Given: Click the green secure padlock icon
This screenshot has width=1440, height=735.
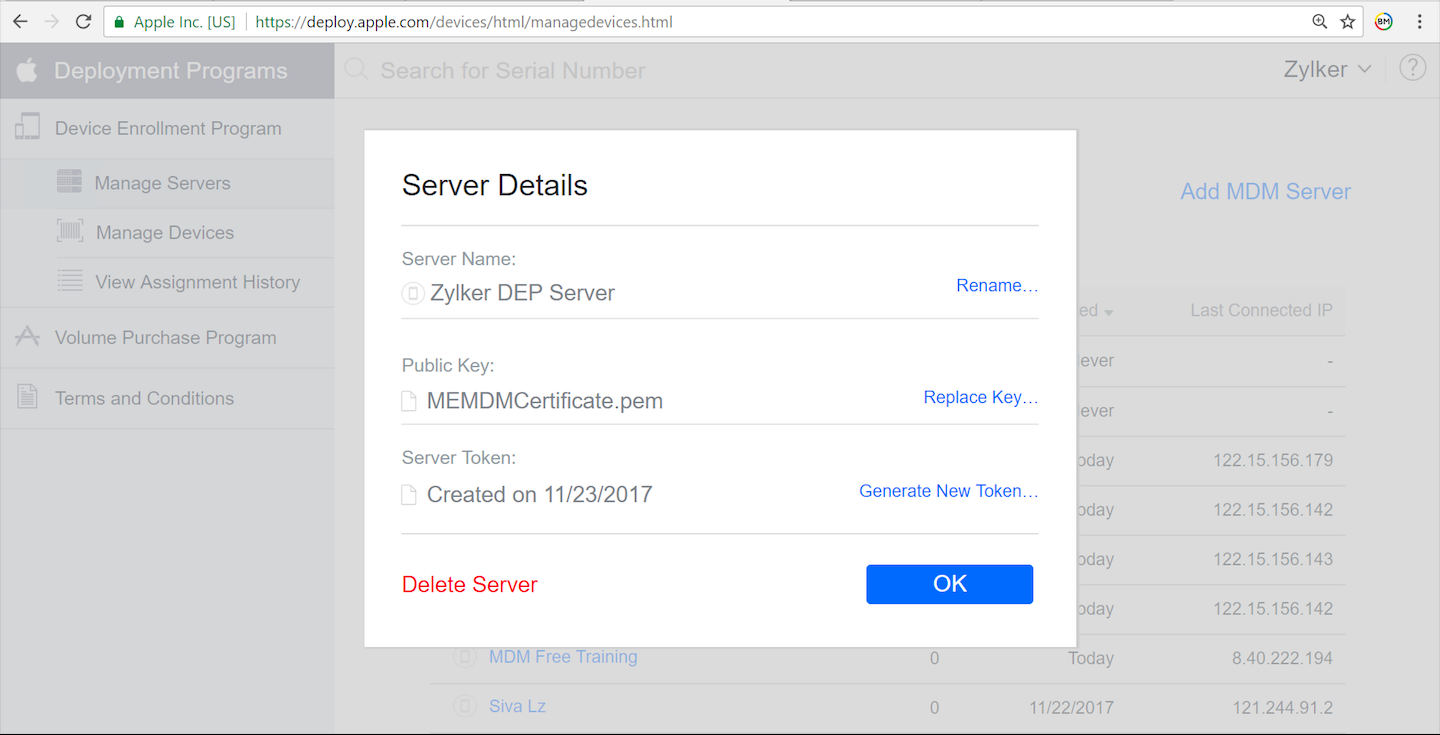Looking at the screenshot, I should [119, 21].
